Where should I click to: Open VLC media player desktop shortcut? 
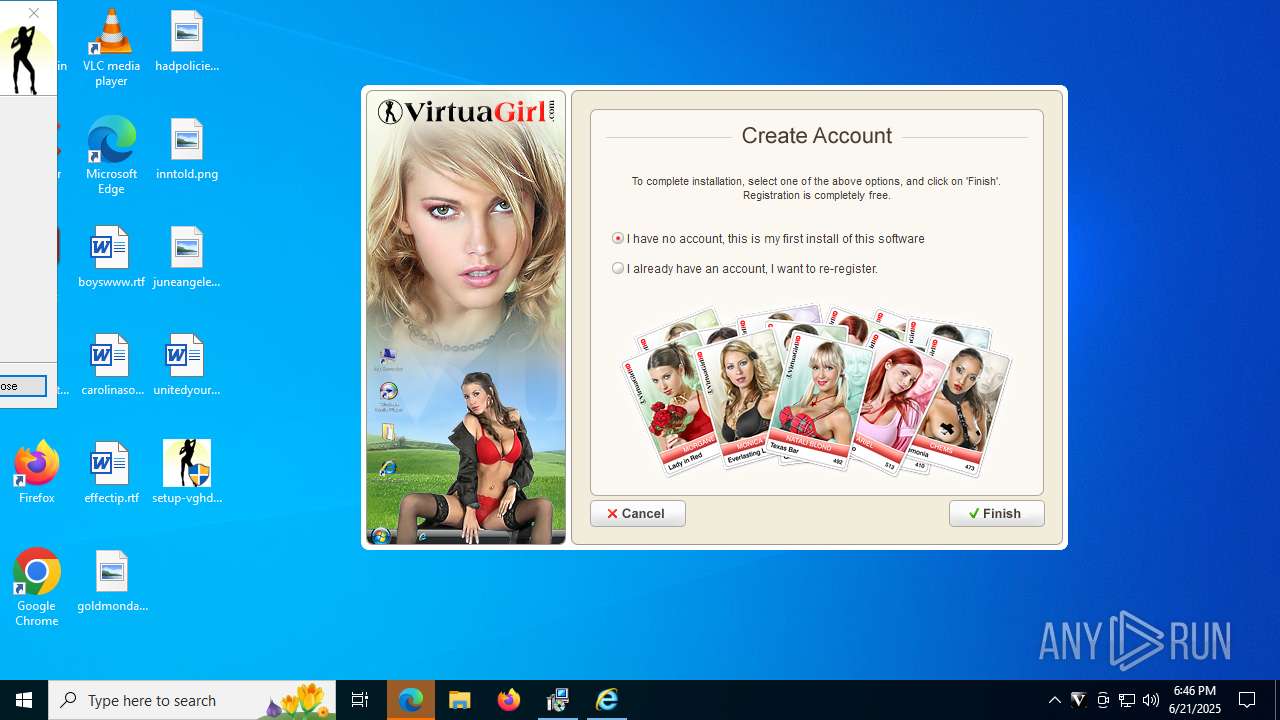[x=111, y=47]
